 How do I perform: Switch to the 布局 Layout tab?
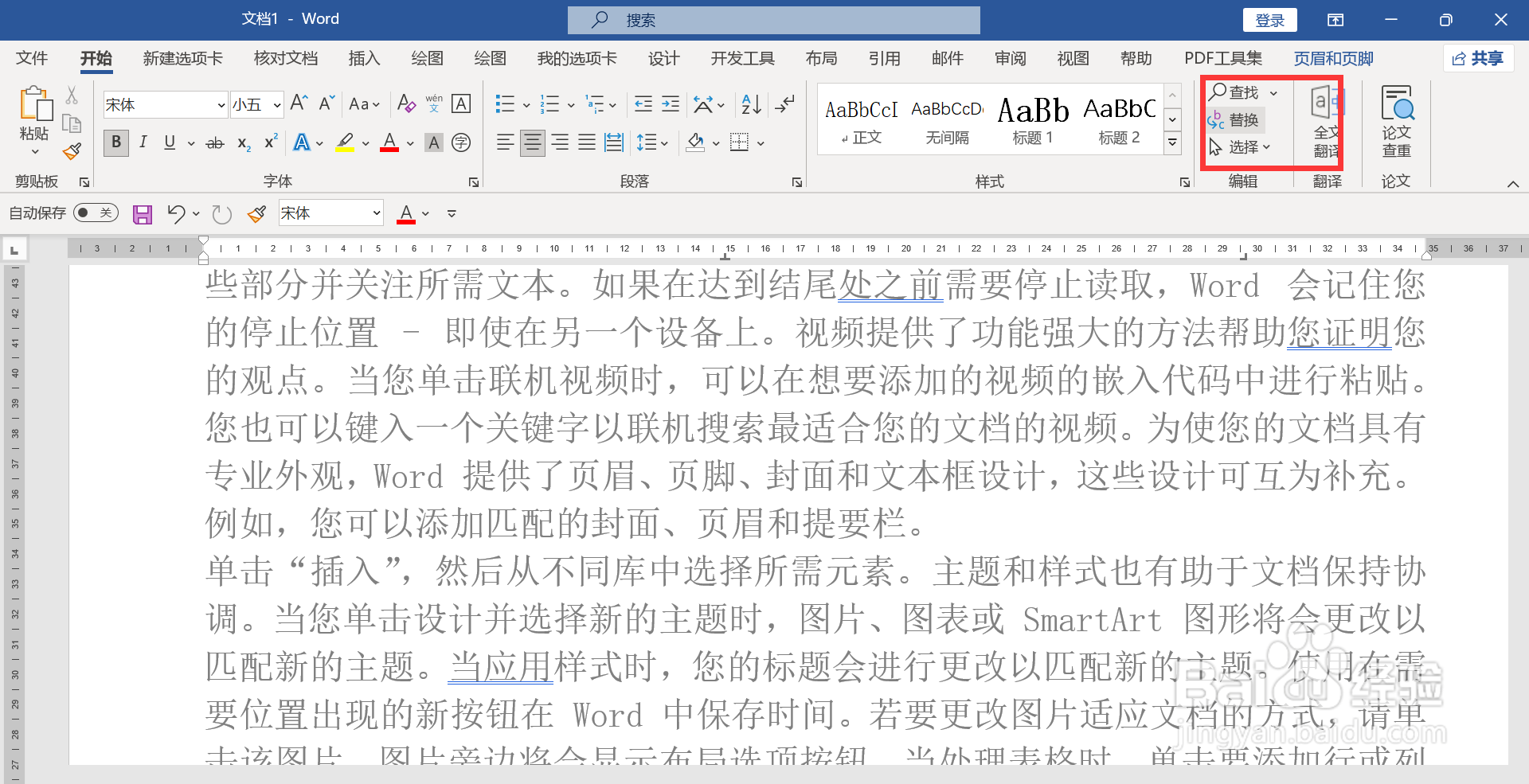point(821,58)
